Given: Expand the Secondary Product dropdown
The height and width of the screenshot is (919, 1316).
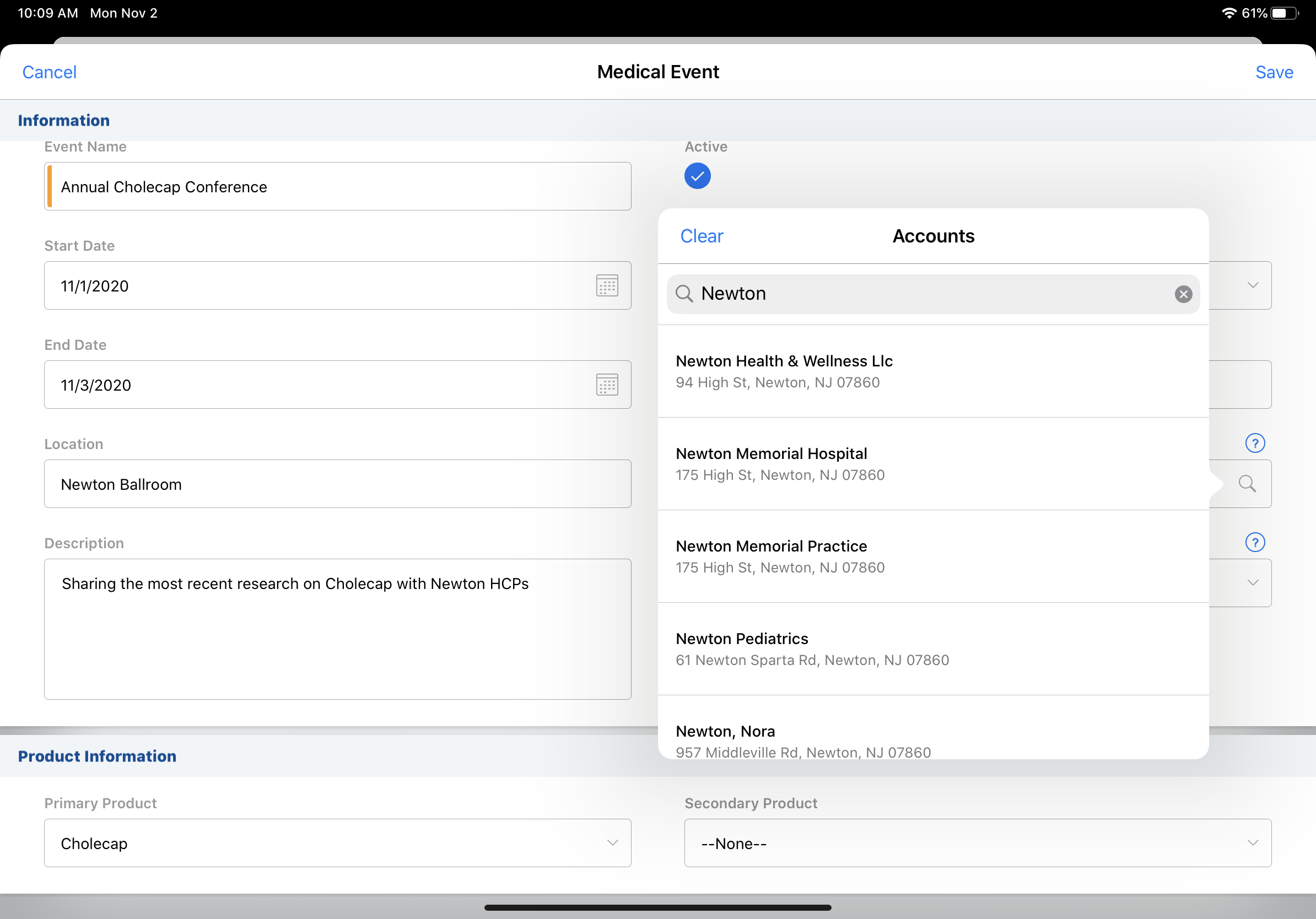Looking at the screenshot, I should (977, 843).
